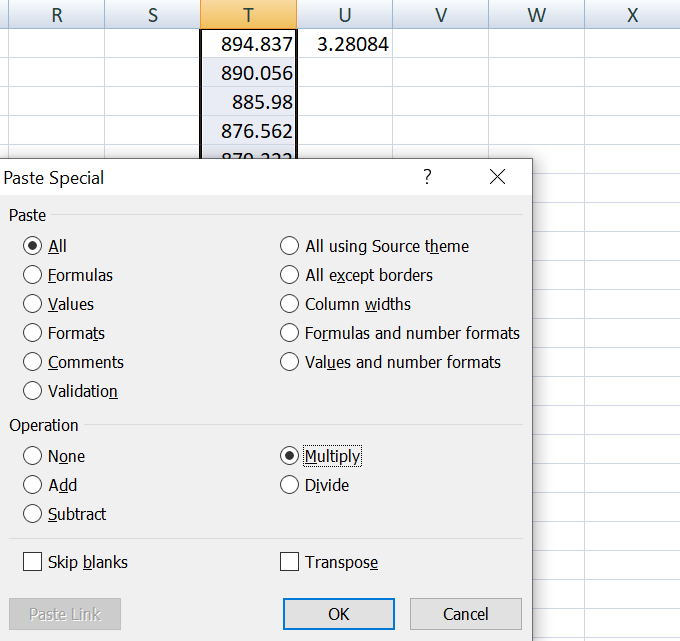Select the Validation radio button

coord(32,391)
